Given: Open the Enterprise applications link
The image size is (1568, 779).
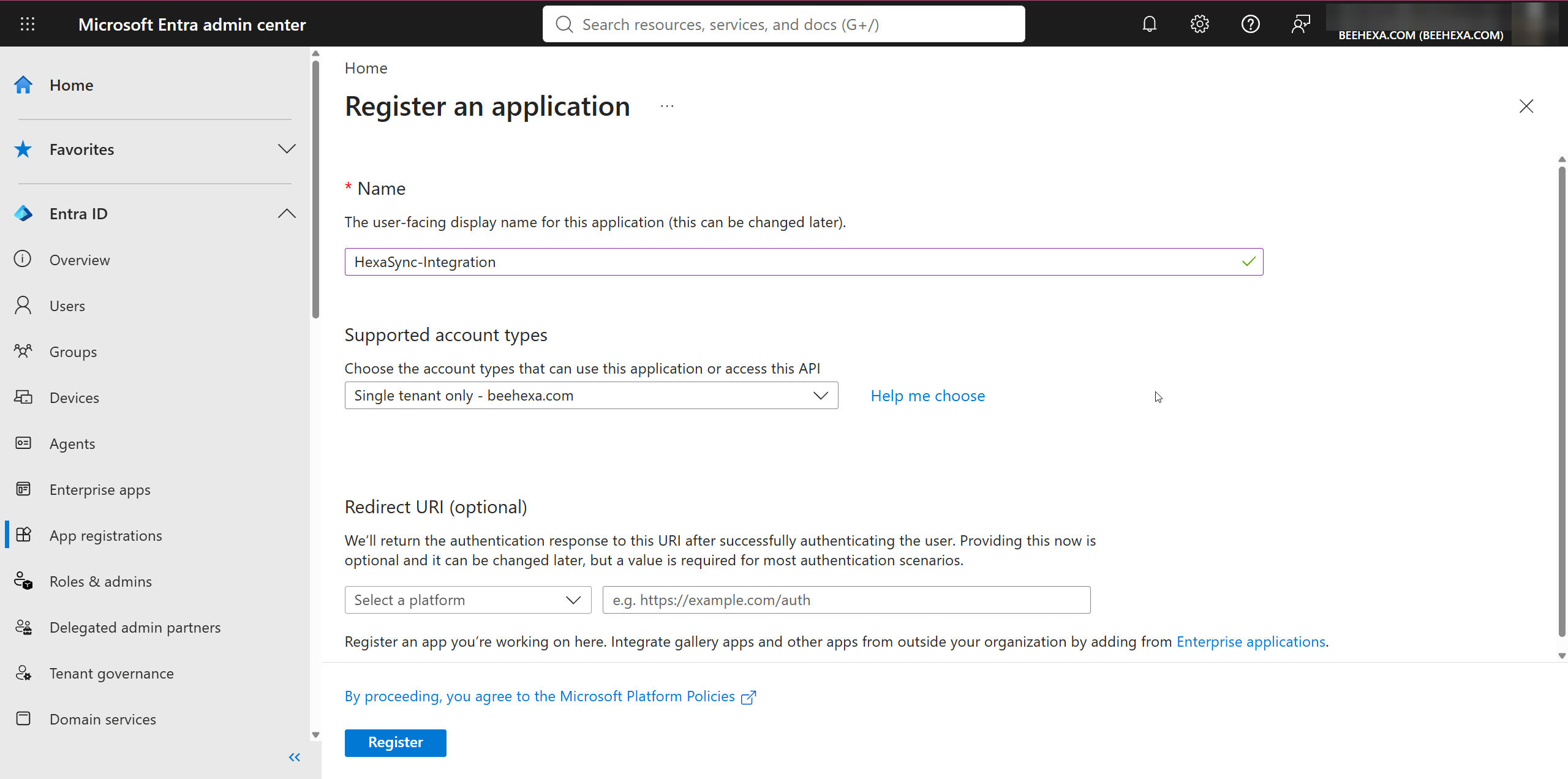Looking at the screenshot, I should point(1251,641).
